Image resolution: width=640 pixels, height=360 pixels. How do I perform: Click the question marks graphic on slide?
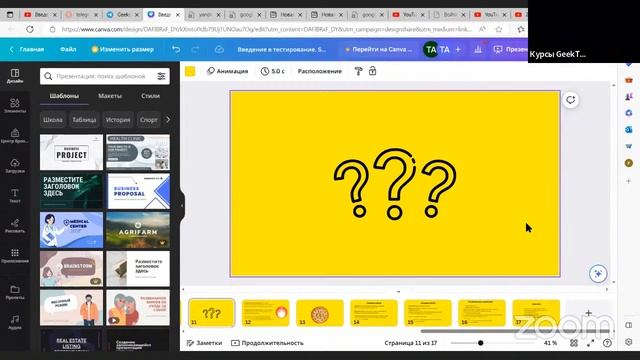395,184
